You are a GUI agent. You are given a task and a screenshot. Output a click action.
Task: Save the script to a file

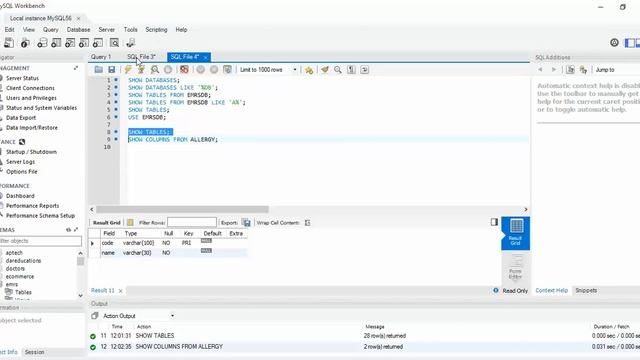pos(111,69)
